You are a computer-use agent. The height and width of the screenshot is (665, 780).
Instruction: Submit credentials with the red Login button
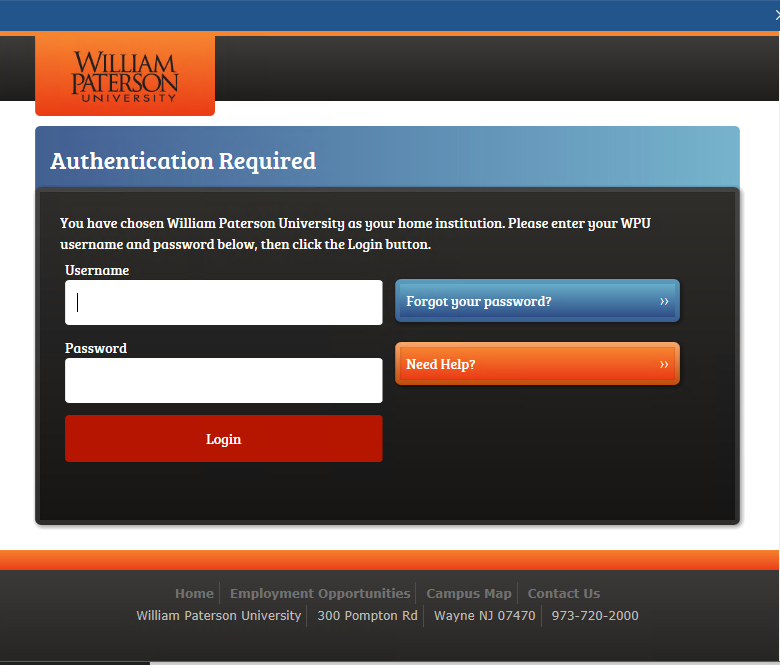(223, 439)
